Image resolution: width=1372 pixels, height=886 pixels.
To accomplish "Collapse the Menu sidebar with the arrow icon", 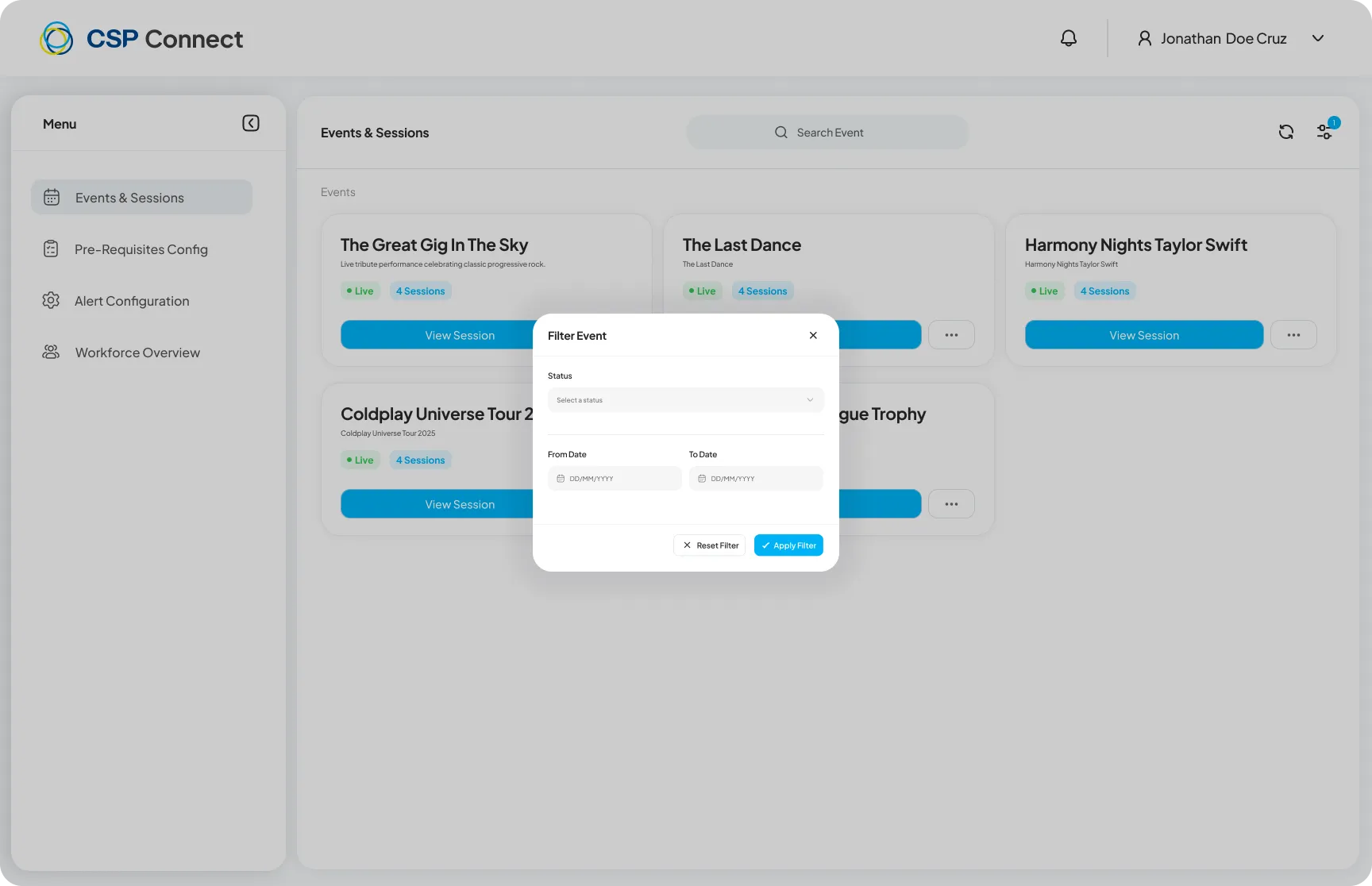I will click(x=251, y=123).
